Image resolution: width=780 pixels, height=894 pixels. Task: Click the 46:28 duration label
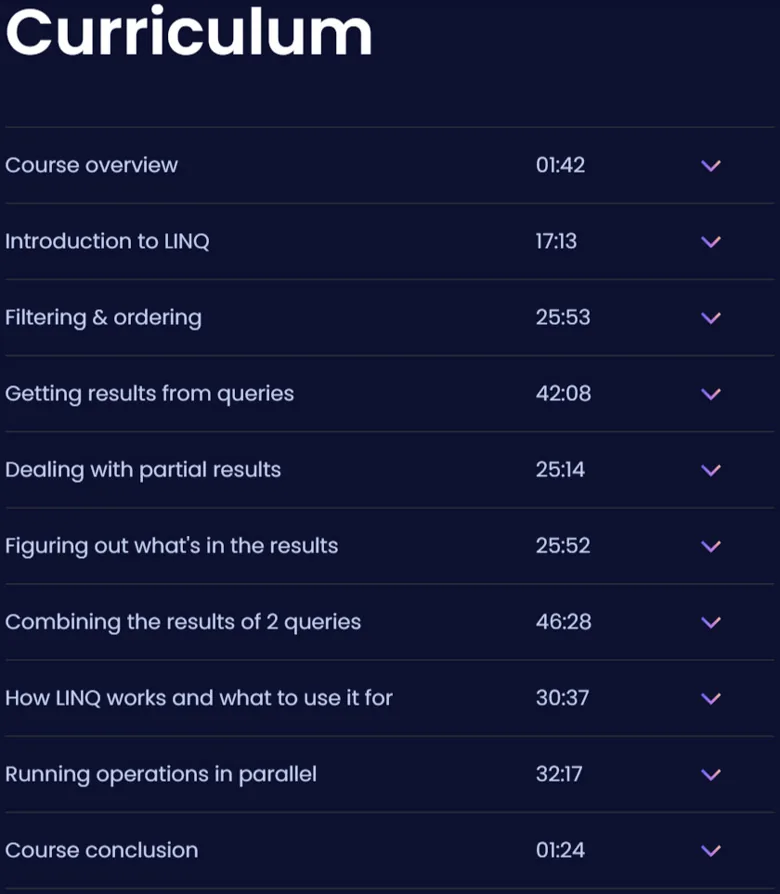click(563, 622)
